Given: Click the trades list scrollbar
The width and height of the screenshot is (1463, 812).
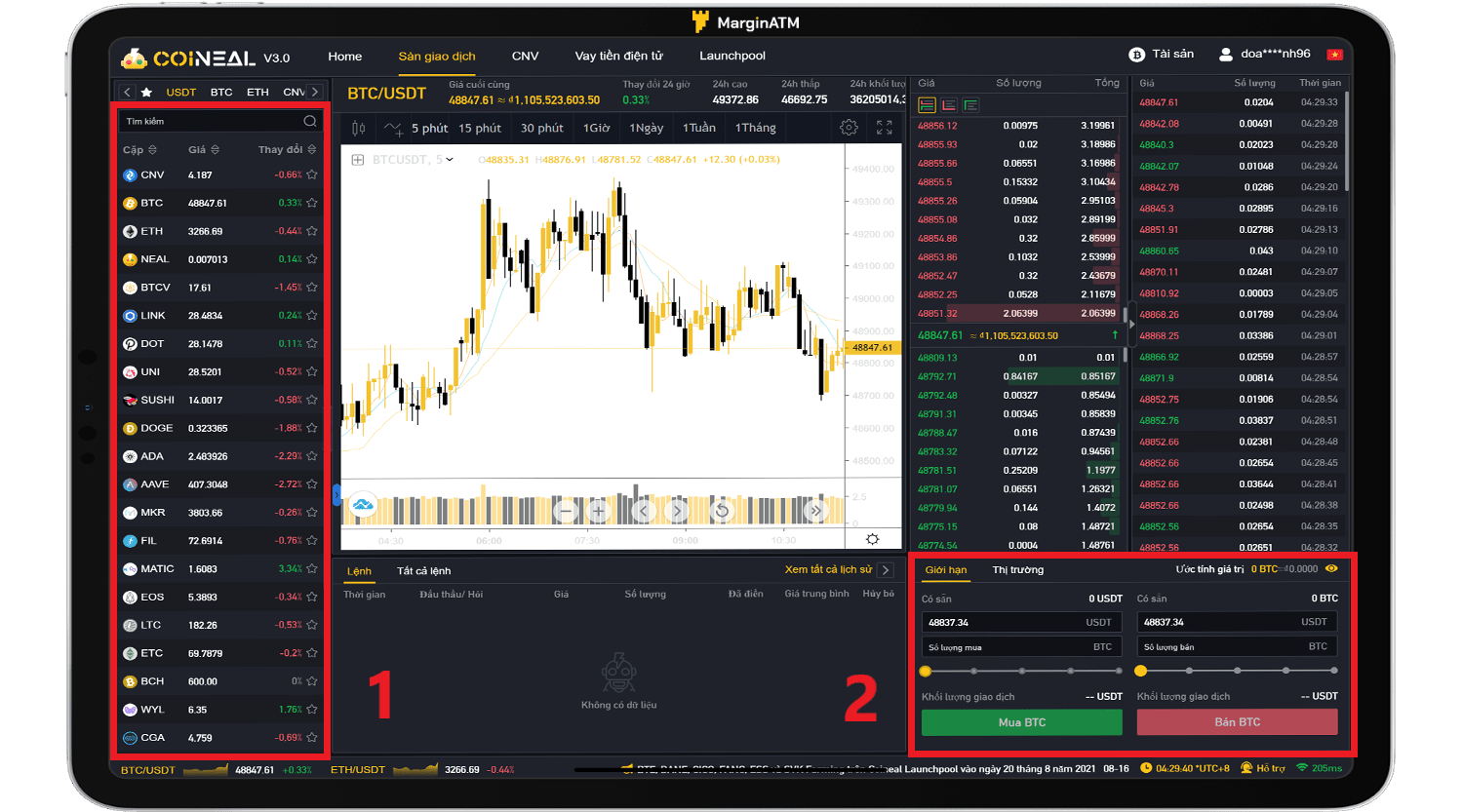Looking at the screenshot, I should (1347, 141).
